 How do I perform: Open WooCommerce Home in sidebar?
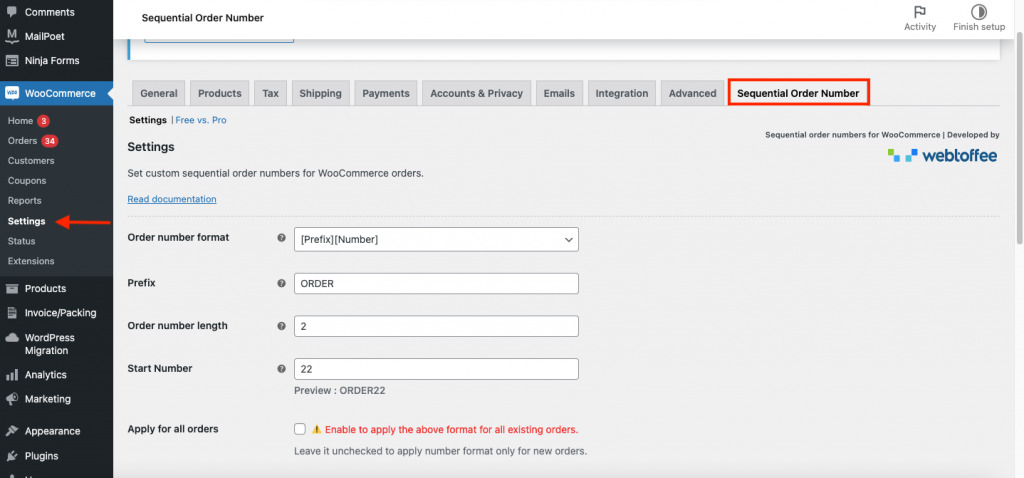(x=20, y=121)
